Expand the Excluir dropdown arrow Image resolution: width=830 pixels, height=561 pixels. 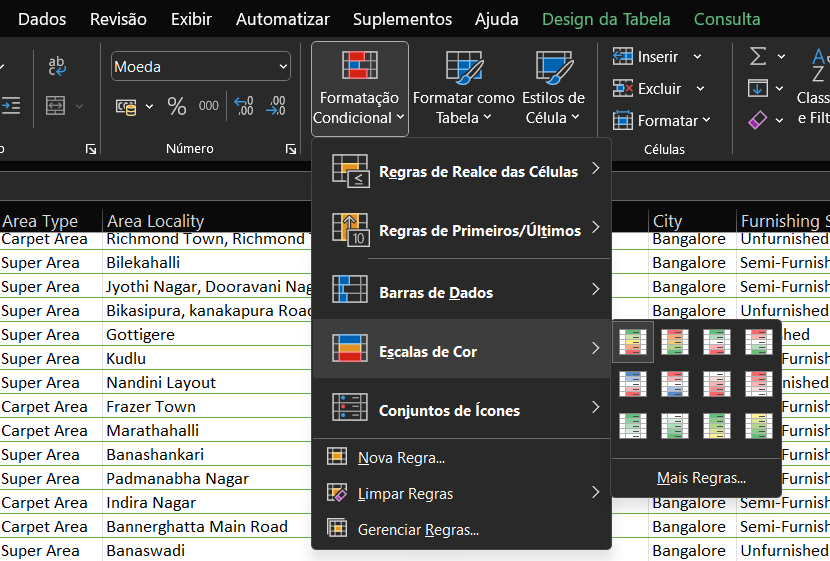(x=700, y=88)
